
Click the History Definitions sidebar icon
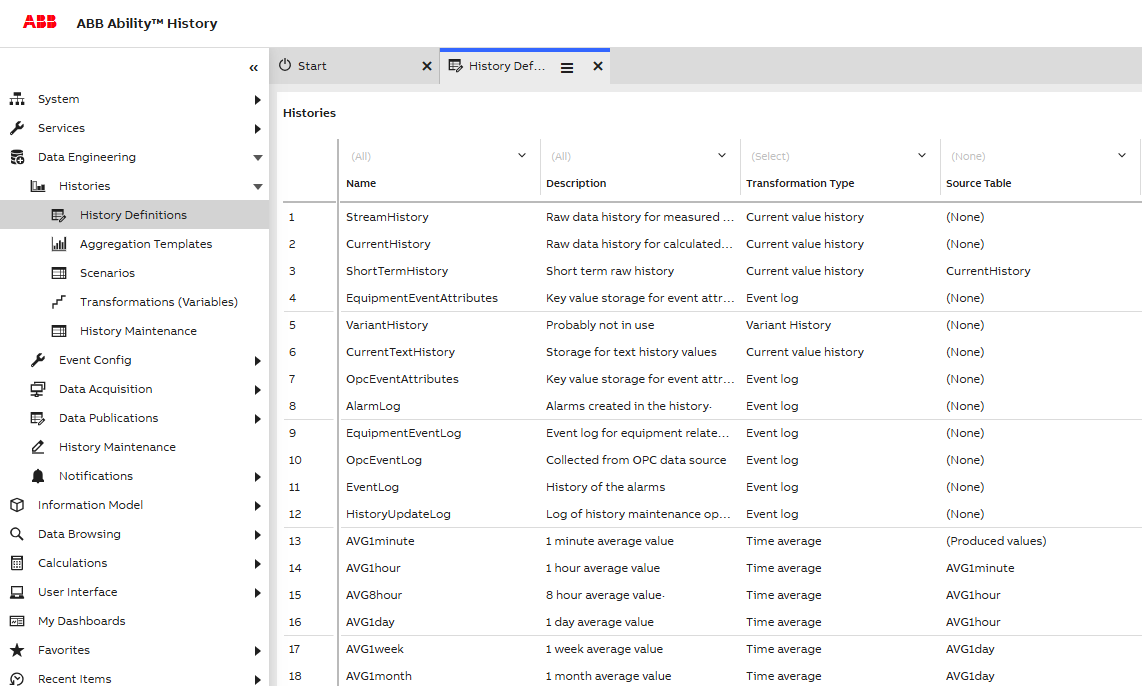59,215
